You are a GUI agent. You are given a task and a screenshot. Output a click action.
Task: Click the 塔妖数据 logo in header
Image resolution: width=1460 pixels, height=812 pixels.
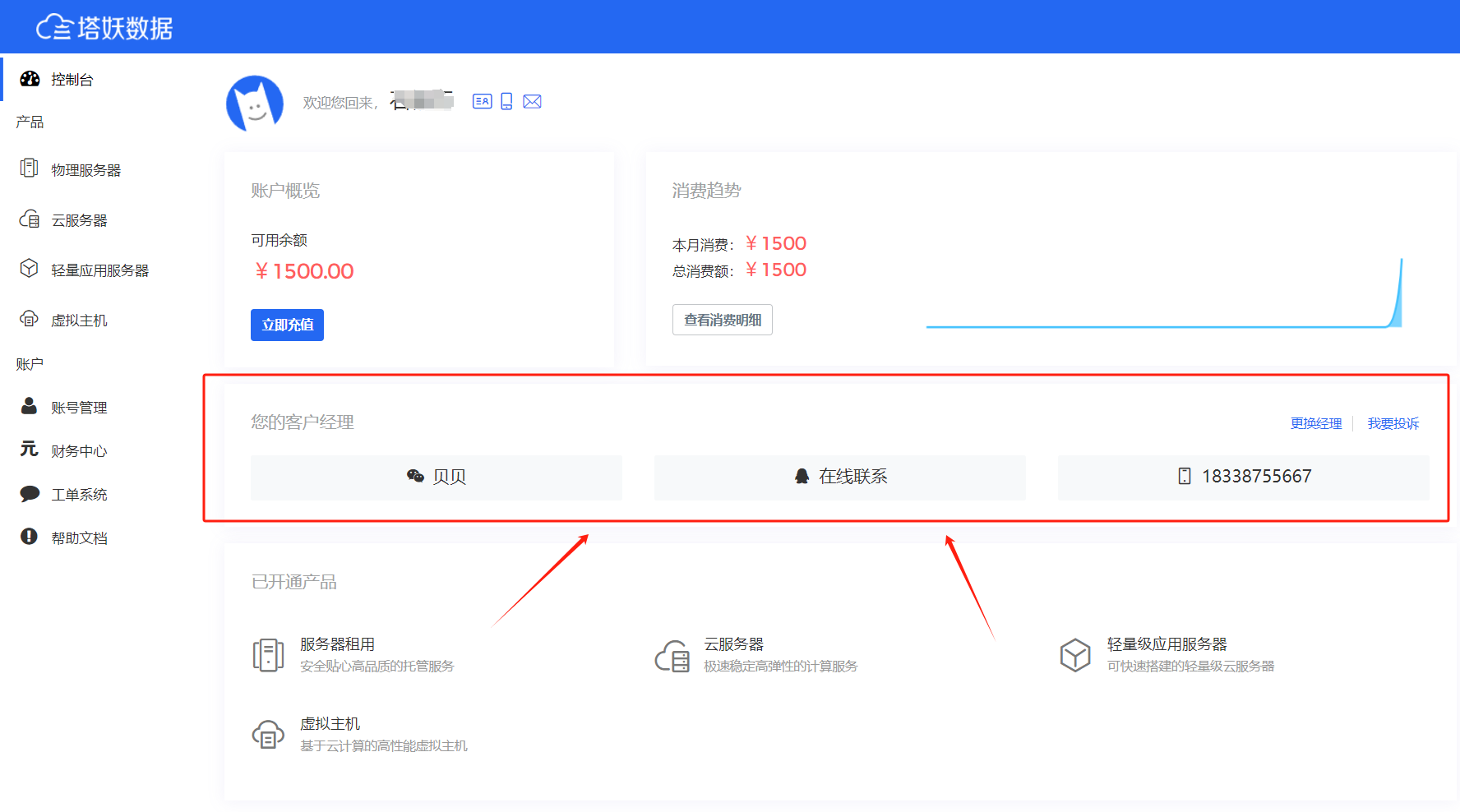pyautogui.click(x=104, y=27)
